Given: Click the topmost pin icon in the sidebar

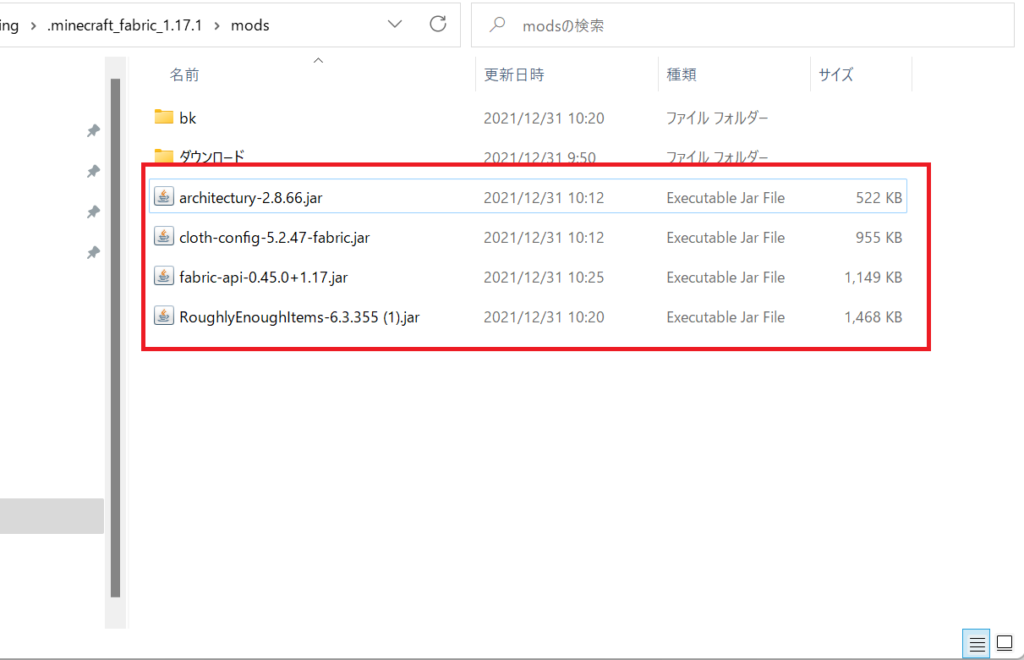Looking at the screenshot, I should [93, 130].
